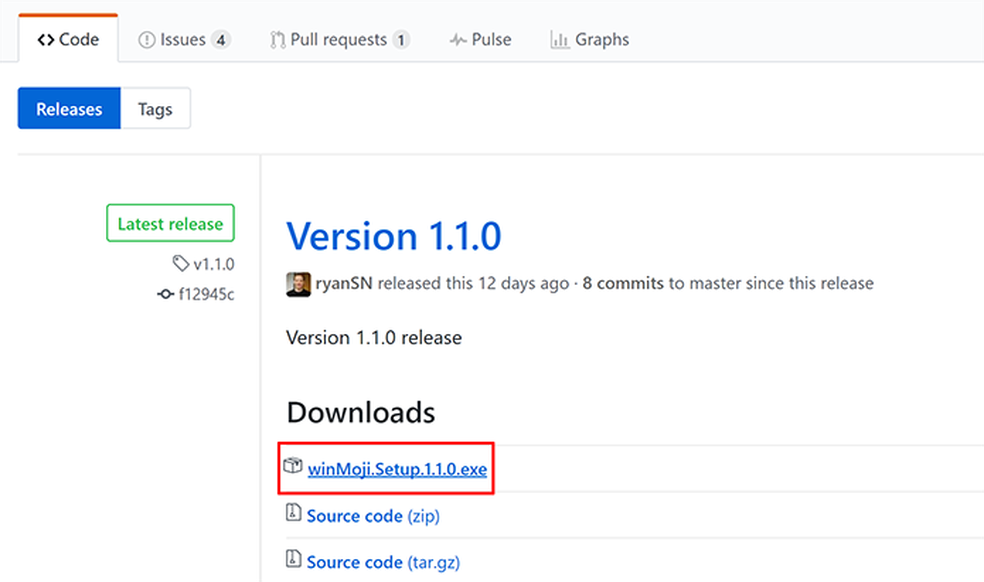
Task: Open the Pull requests tab
Action: (340, 40)
